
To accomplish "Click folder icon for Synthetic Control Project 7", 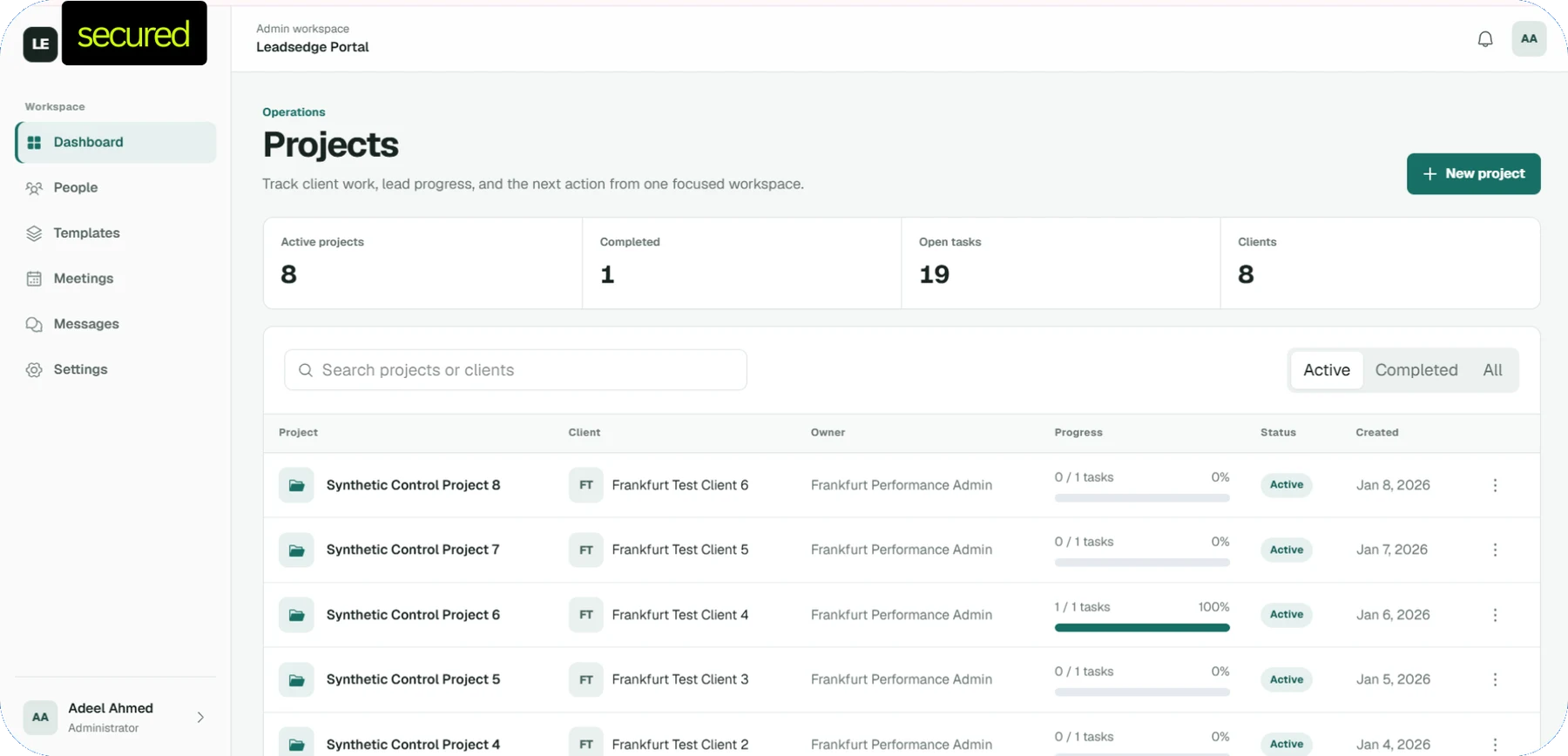I will [x=296, y=550].
